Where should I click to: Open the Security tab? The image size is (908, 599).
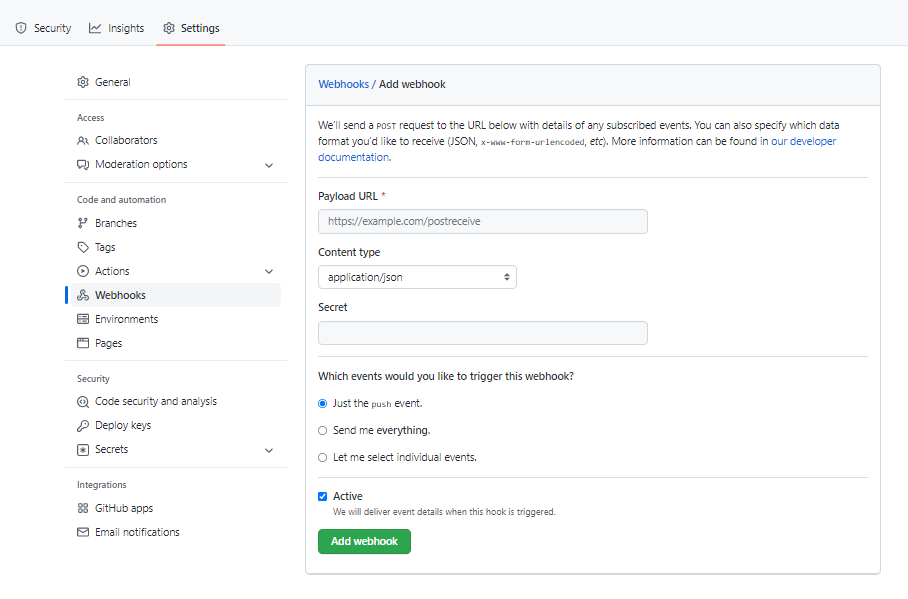43,28
